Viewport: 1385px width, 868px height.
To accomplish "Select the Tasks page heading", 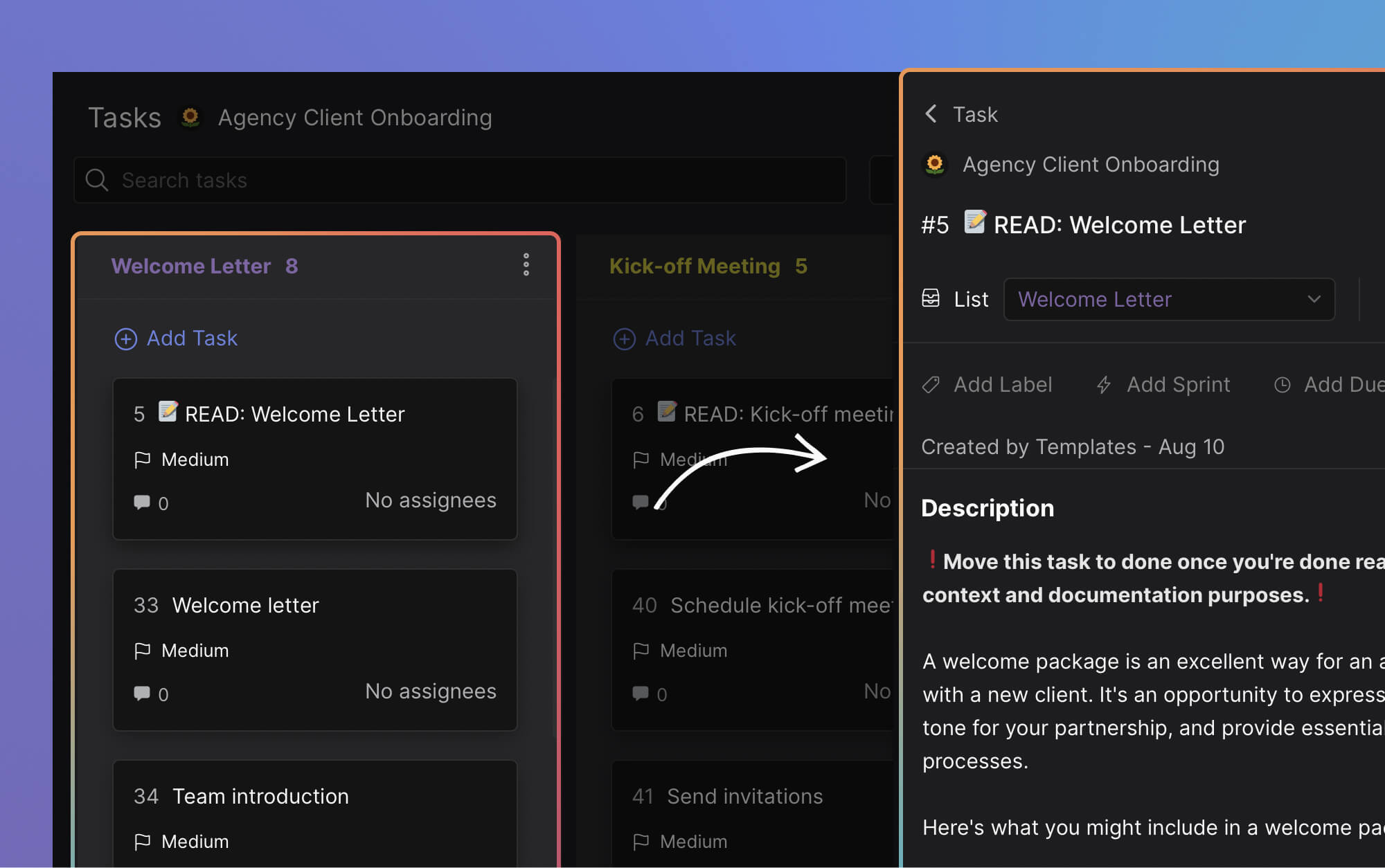I will coord(124,117).
